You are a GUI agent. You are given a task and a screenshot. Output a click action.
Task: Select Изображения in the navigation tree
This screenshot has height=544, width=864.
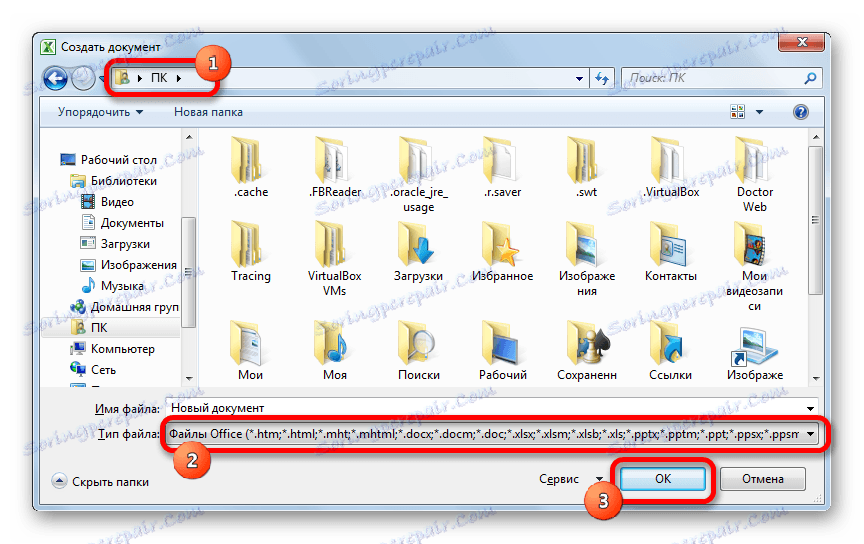(128, 265)
